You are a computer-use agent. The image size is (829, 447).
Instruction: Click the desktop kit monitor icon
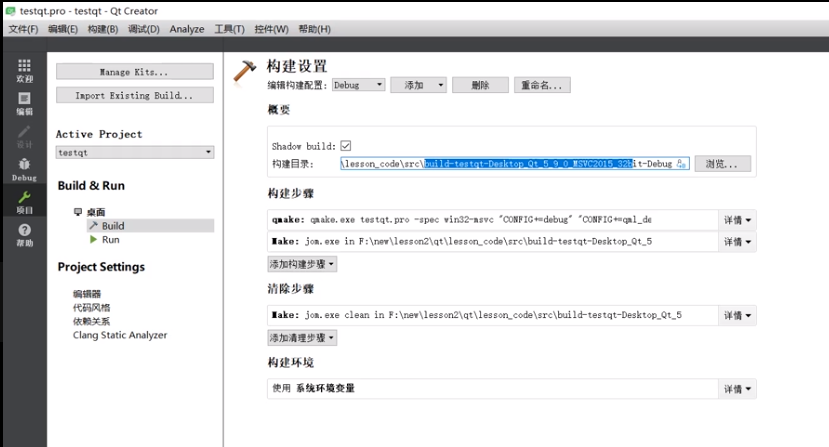78,212
